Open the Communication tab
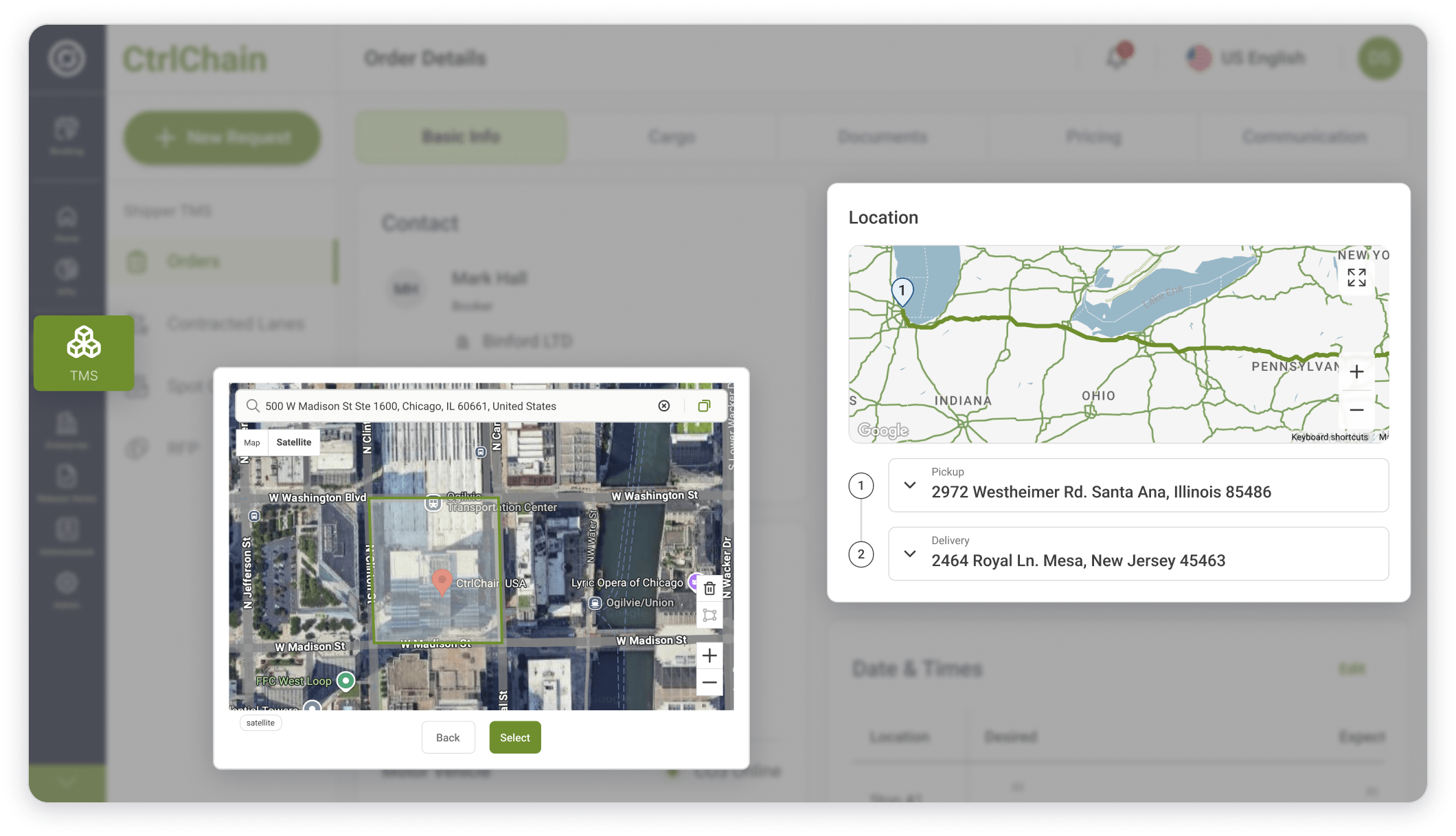 click(x=1304, y=137)
